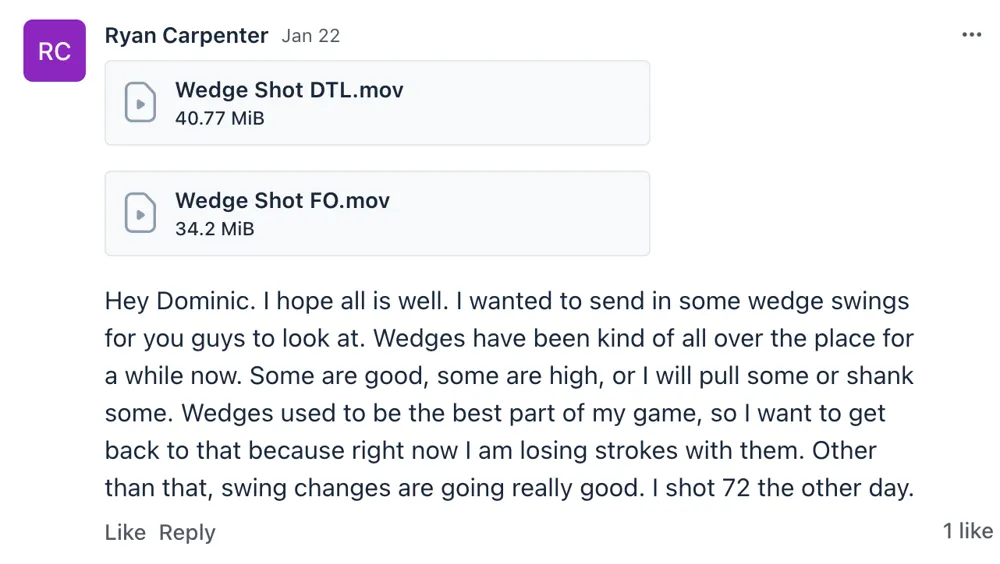Reply to Ryan Carpenter's comment
Screen dimensions: 1000x564
pos(187,532)
